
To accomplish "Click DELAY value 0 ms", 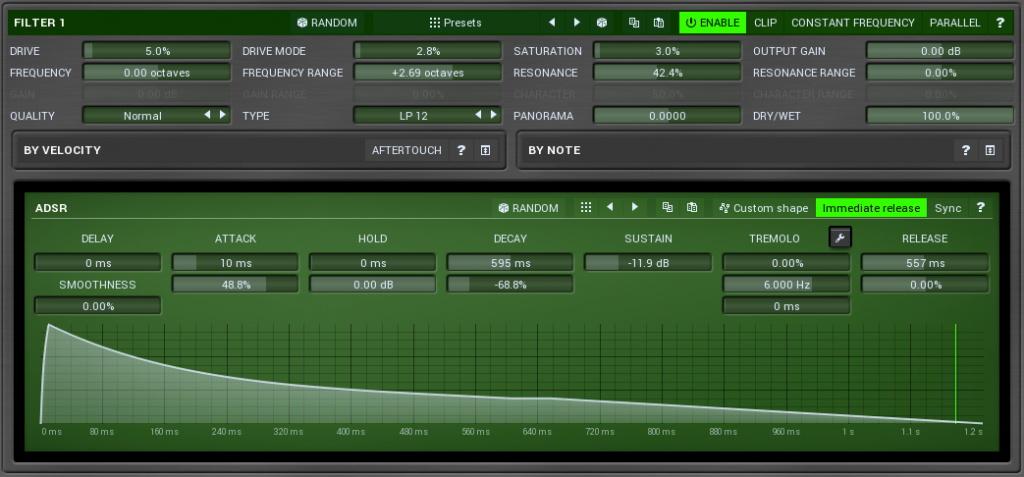I will [x=98, y=263].
